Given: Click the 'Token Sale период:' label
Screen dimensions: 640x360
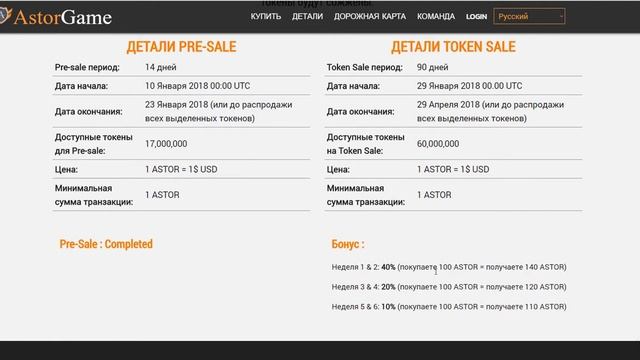Looking at the screenshot, I should pyautogui.click(x=364, y=67).
